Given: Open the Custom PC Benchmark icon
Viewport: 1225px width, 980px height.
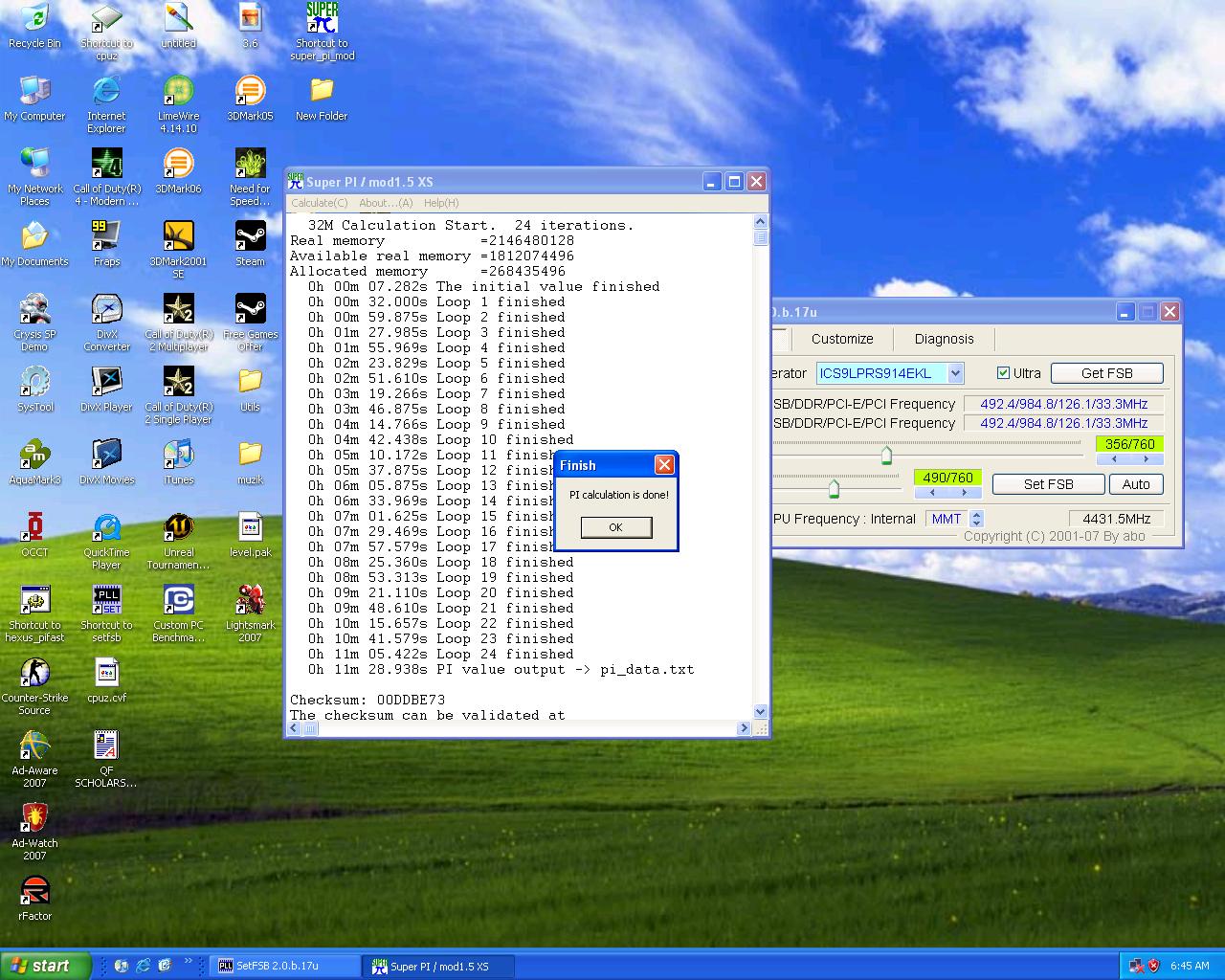Looking at the screenshot, I should click(x=178, y=613).
